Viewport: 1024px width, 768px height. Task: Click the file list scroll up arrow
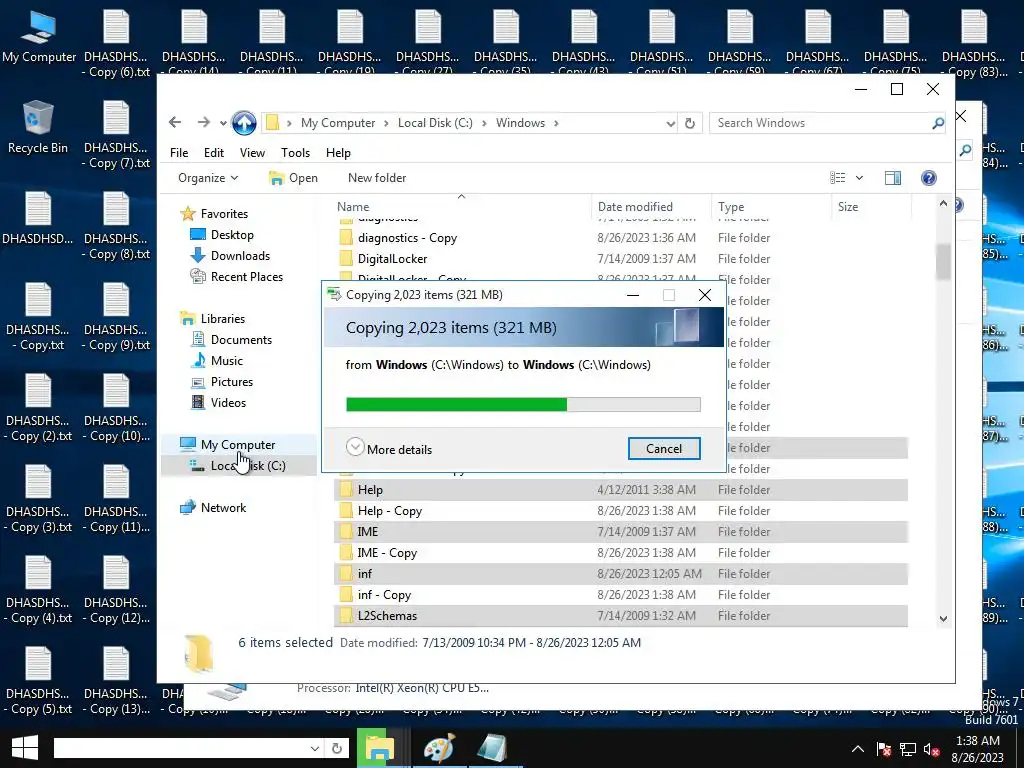tap(943, 204)
